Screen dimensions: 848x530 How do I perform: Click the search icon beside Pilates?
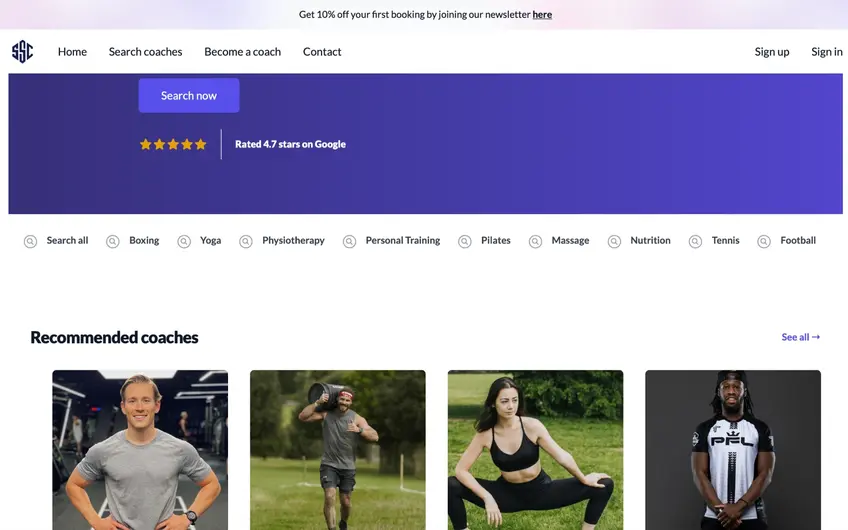465,241
